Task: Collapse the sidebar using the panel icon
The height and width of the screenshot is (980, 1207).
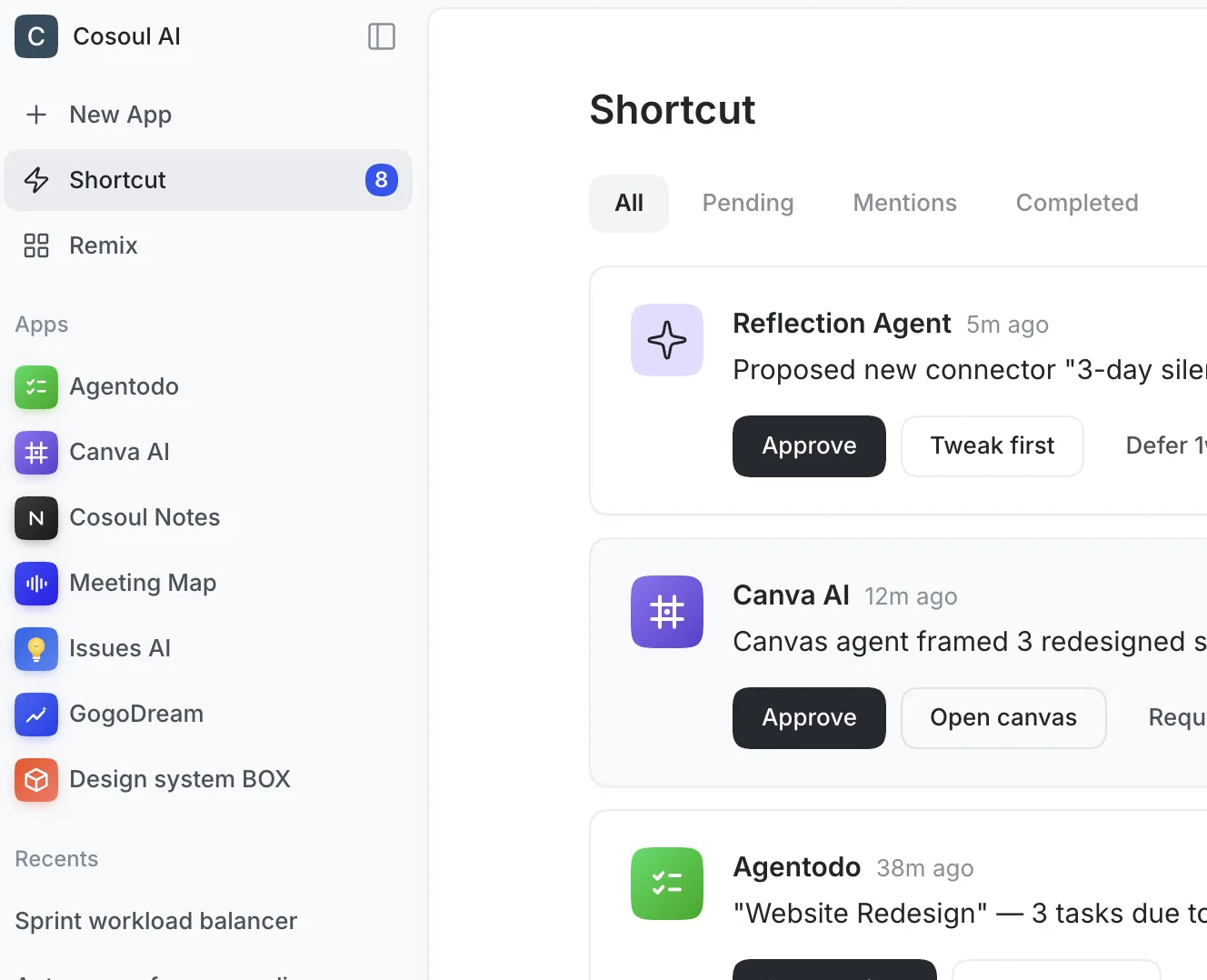Action: (x=382, y=36)
